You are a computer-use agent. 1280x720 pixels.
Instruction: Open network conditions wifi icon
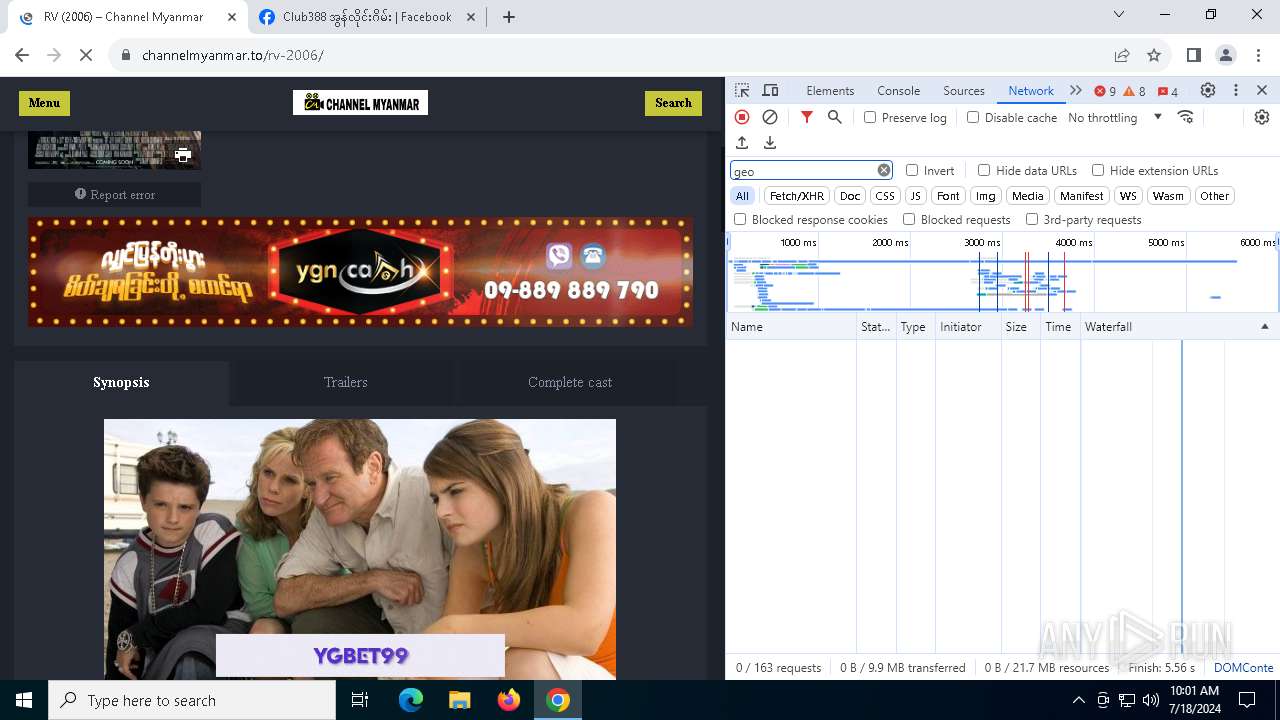(x=1186, y=117)
